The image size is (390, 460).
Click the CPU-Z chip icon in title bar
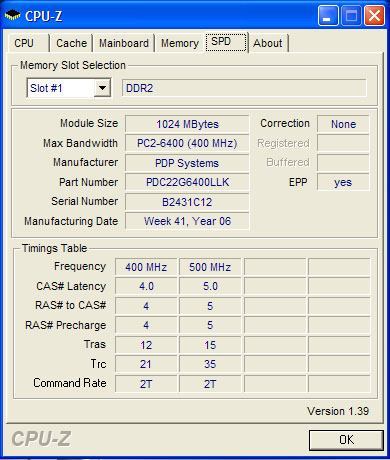point(12,15)
